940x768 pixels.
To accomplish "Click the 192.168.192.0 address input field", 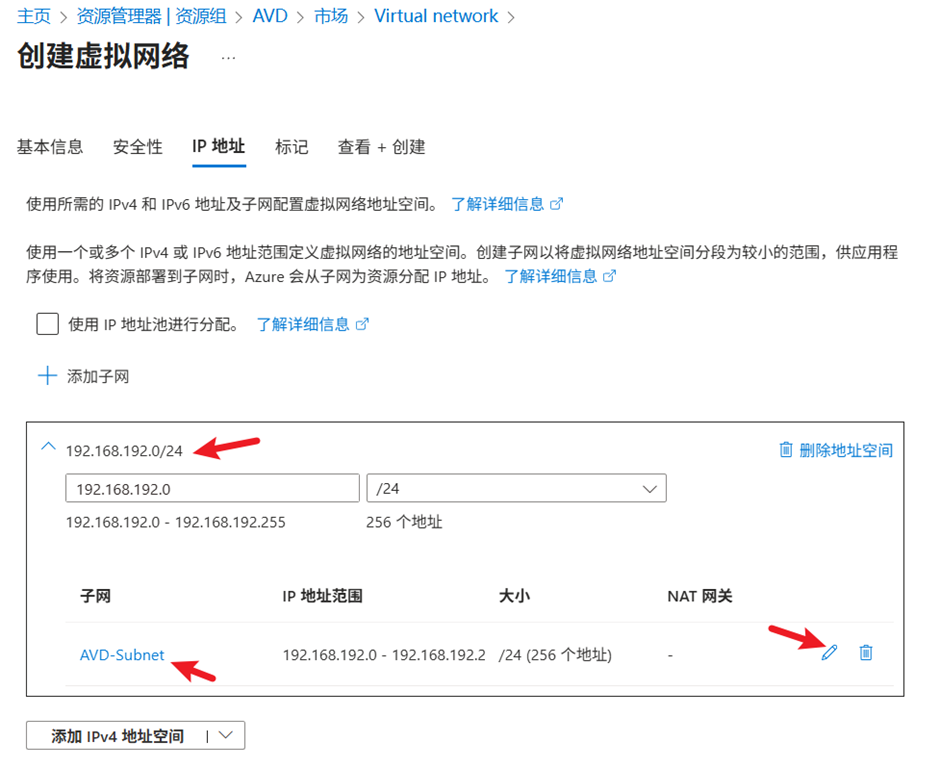I will 211,488.
